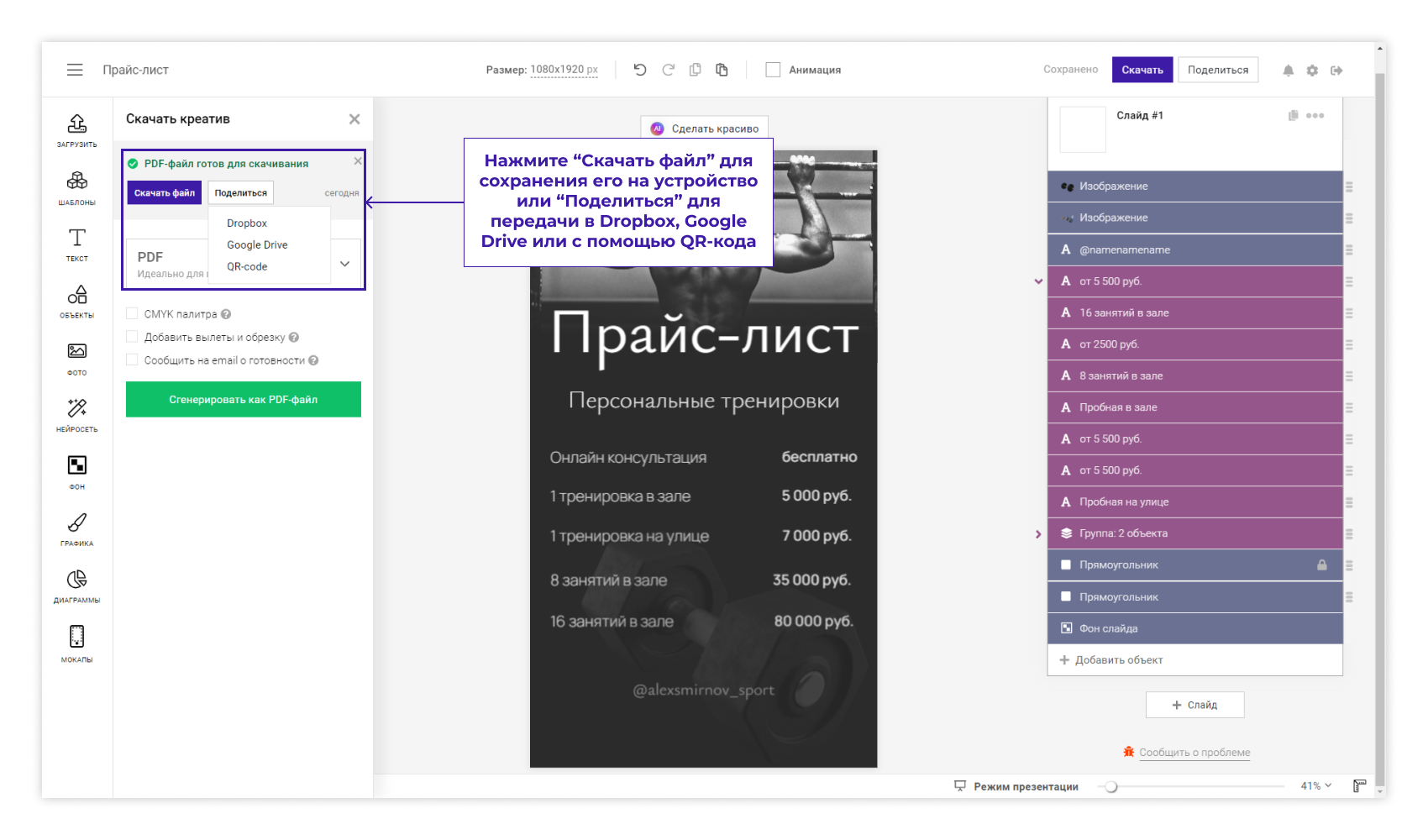The width and height of the screenshot is (1428, 840).
Task: Select QR-code in share menu
Action: tap(247, 267)
